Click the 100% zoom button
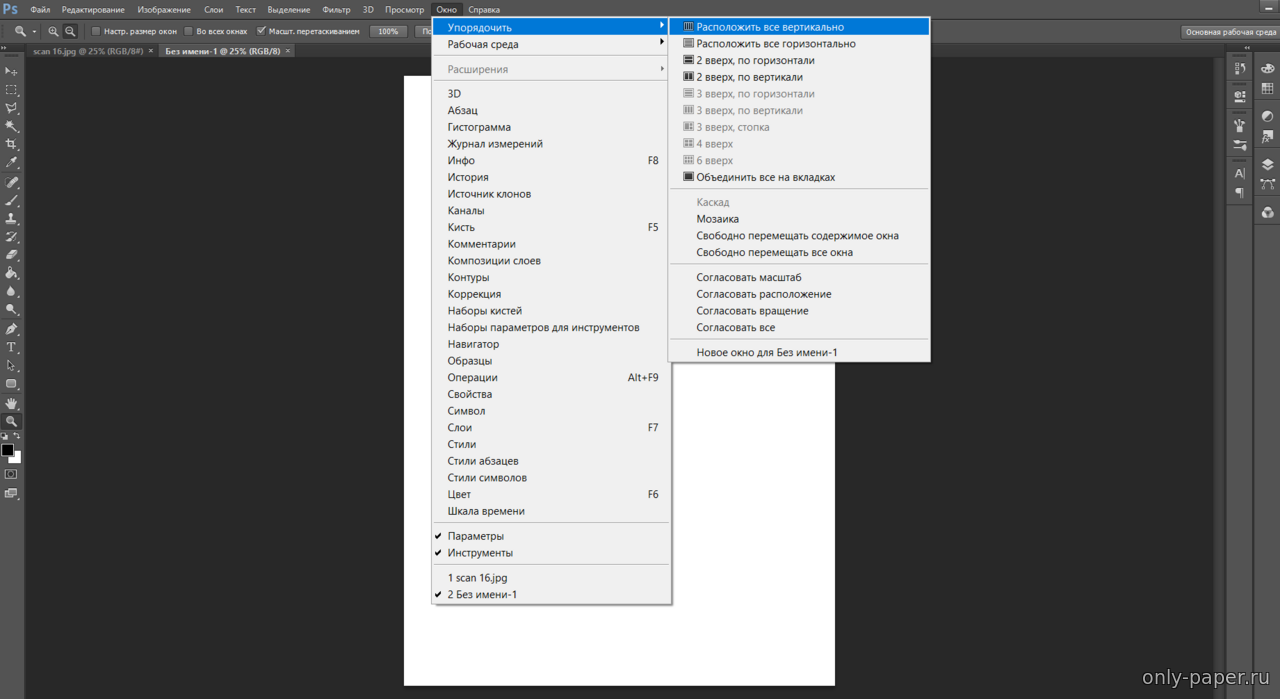1280x699 pixels. (x=388, y=31)
